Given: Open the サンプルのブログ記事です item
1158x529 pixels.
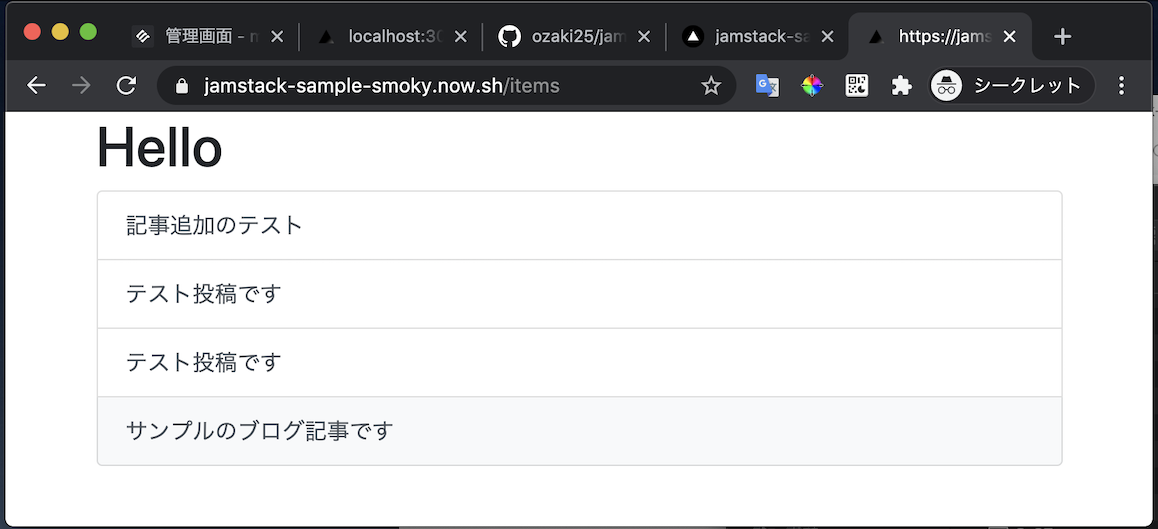Looking at the screenshot, I should (x=580, y=431).
